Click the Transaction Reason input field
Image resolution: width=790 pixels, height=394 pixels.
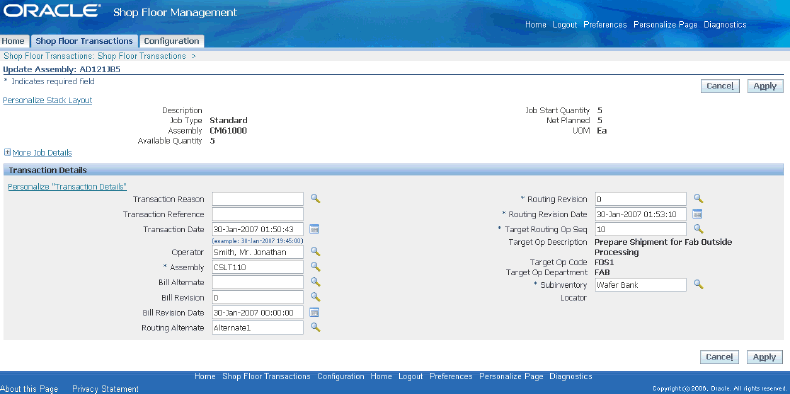[258, 199]
